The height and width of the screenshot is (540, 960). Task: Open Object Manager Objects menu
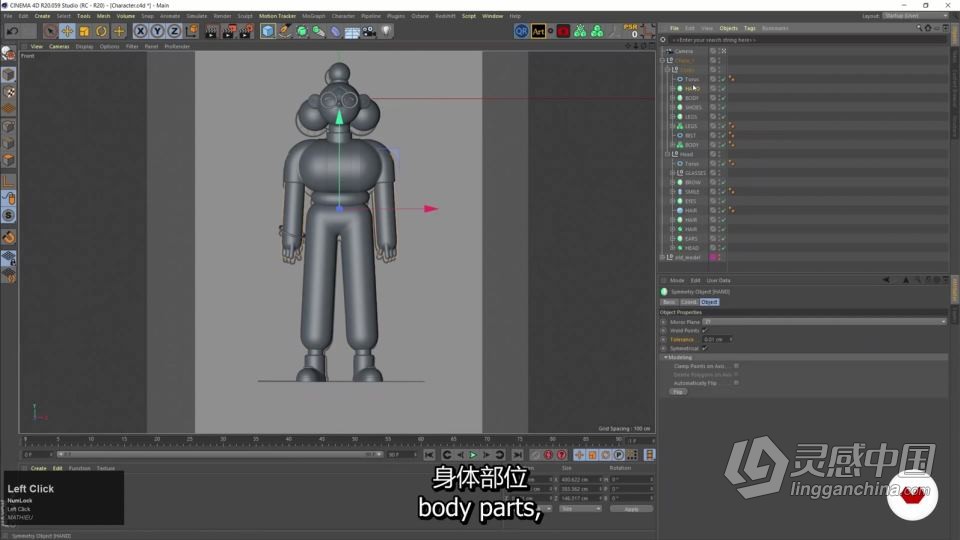(x=728, y=28)
